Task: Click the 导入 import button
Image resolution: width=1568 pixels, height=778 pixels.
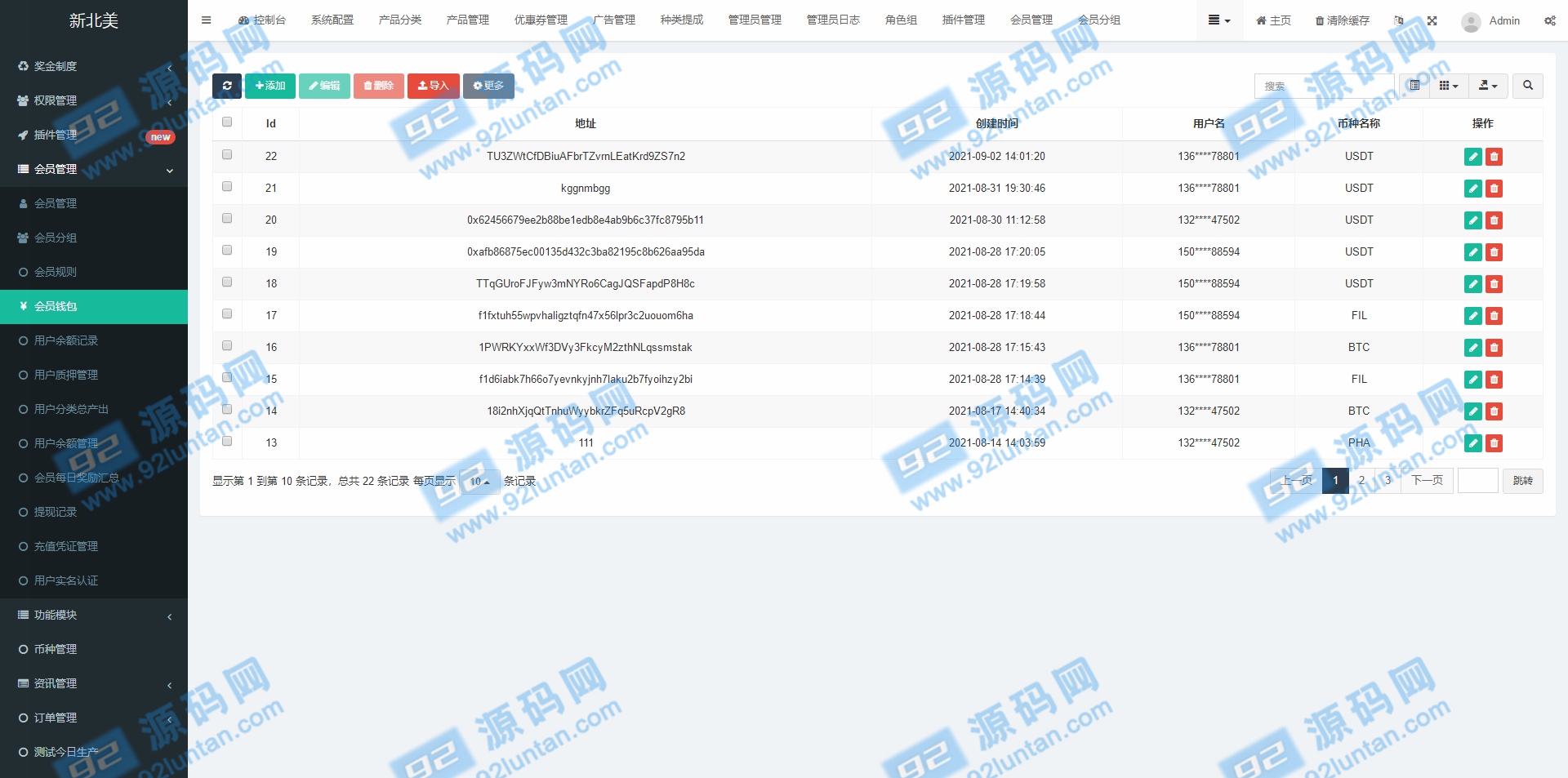Action: [434, 86]
